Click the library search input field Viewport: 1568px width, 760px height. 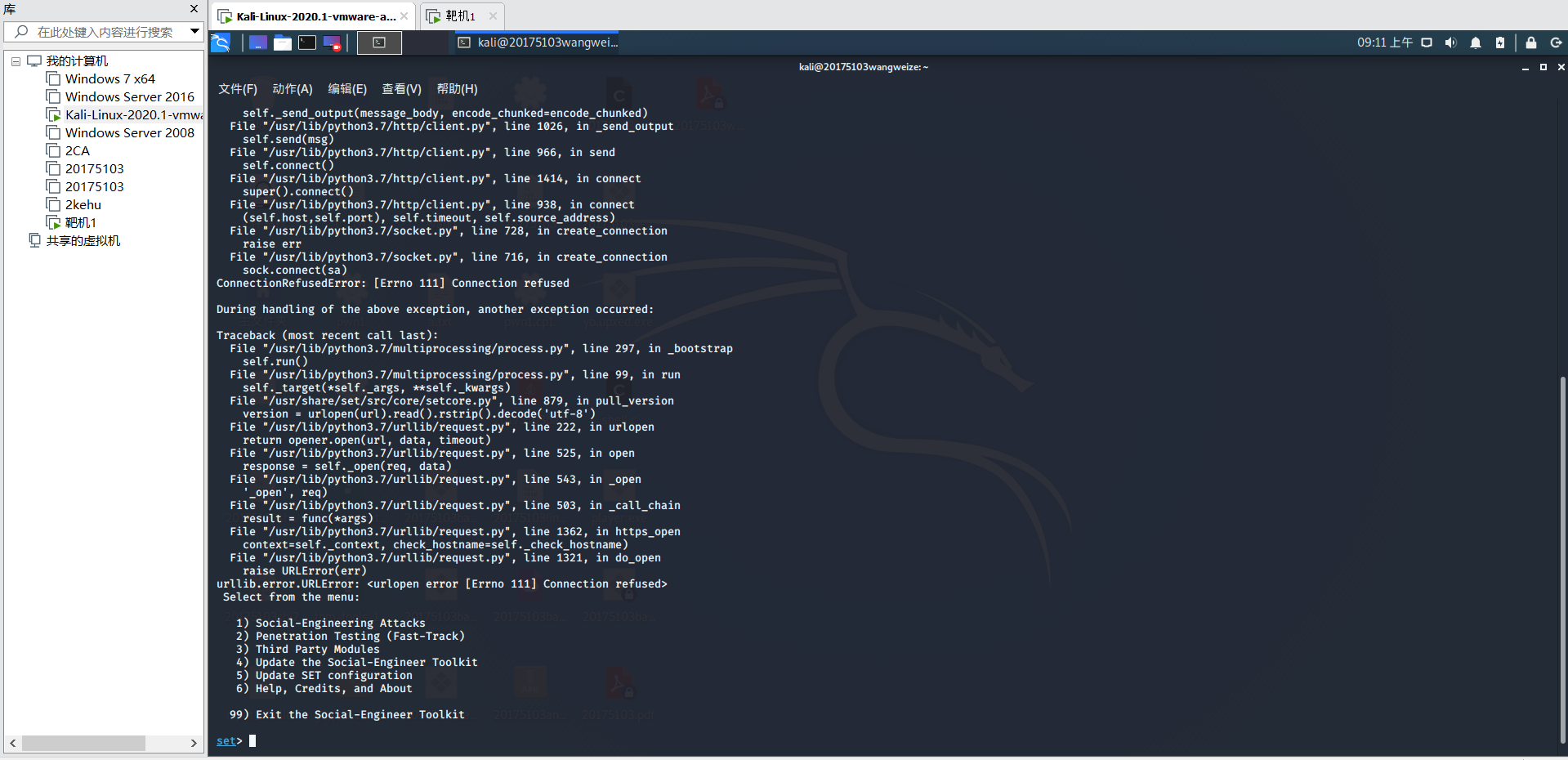(x=105, y=32)
